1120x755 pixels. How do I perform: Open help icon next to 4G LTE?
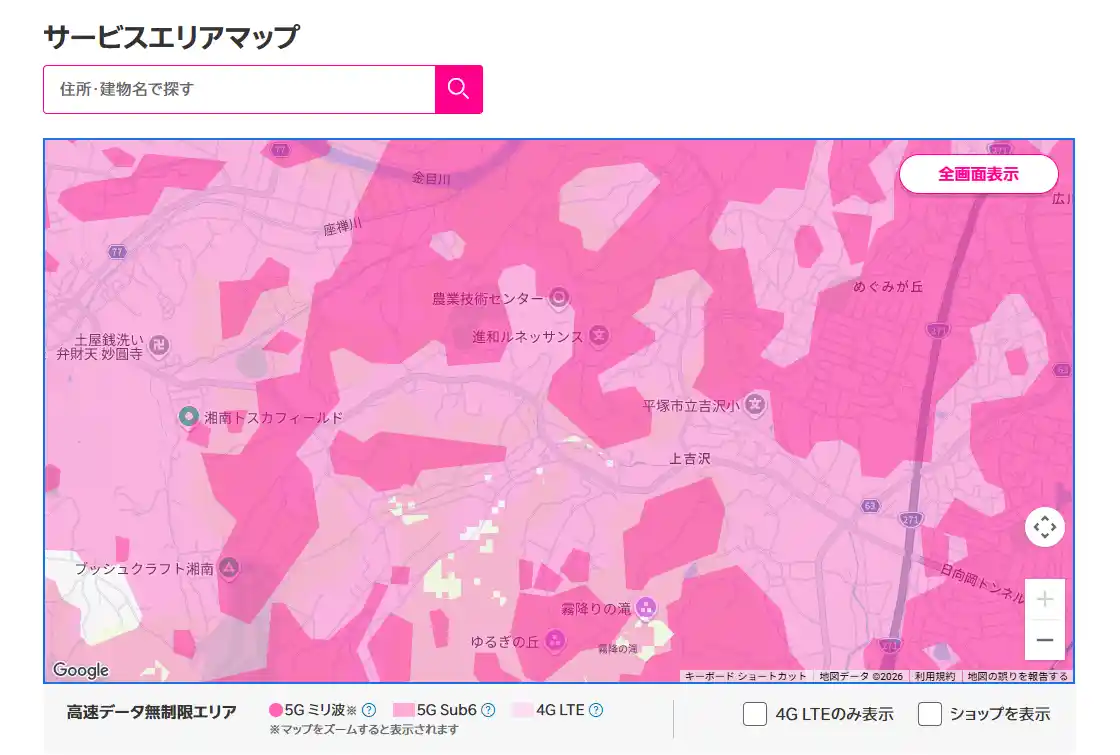pos(596,710)
